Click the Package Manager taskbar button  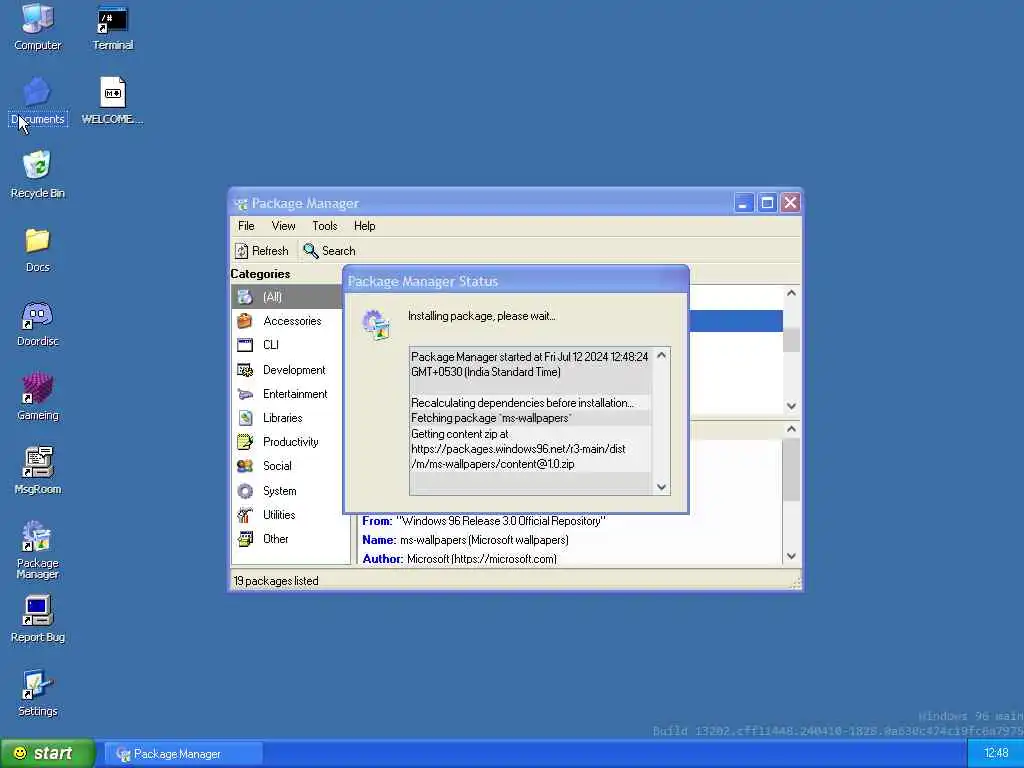click(184, 754)
